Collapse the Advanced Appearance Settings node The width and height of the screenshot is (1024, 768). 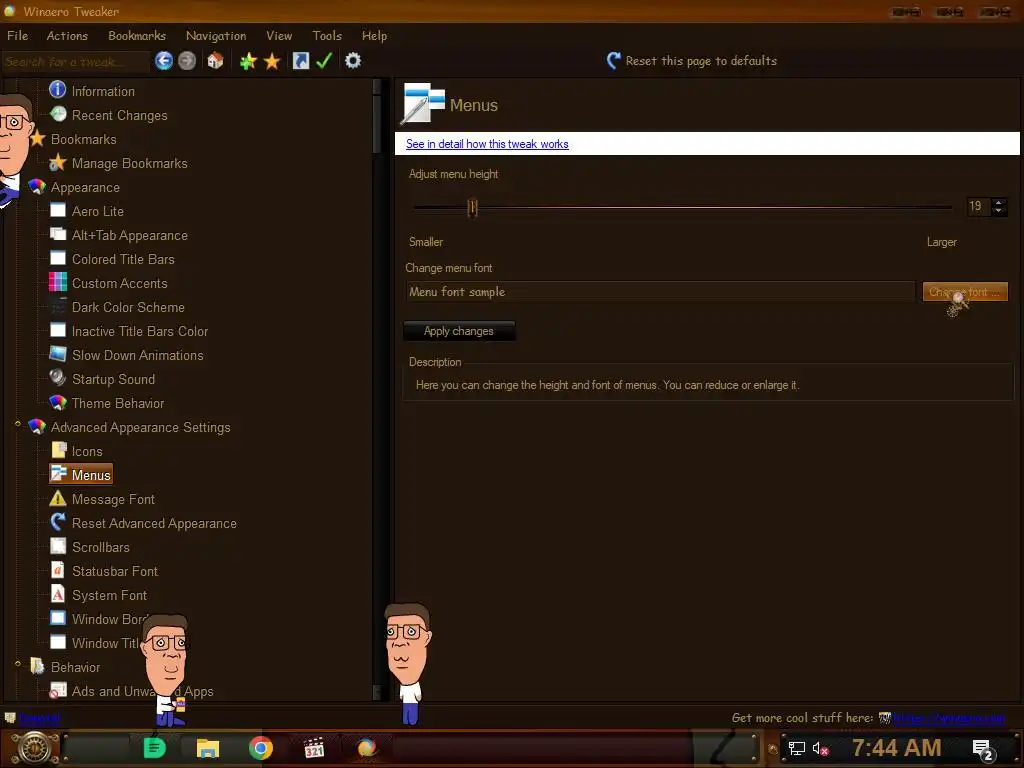tap(18, 424)
